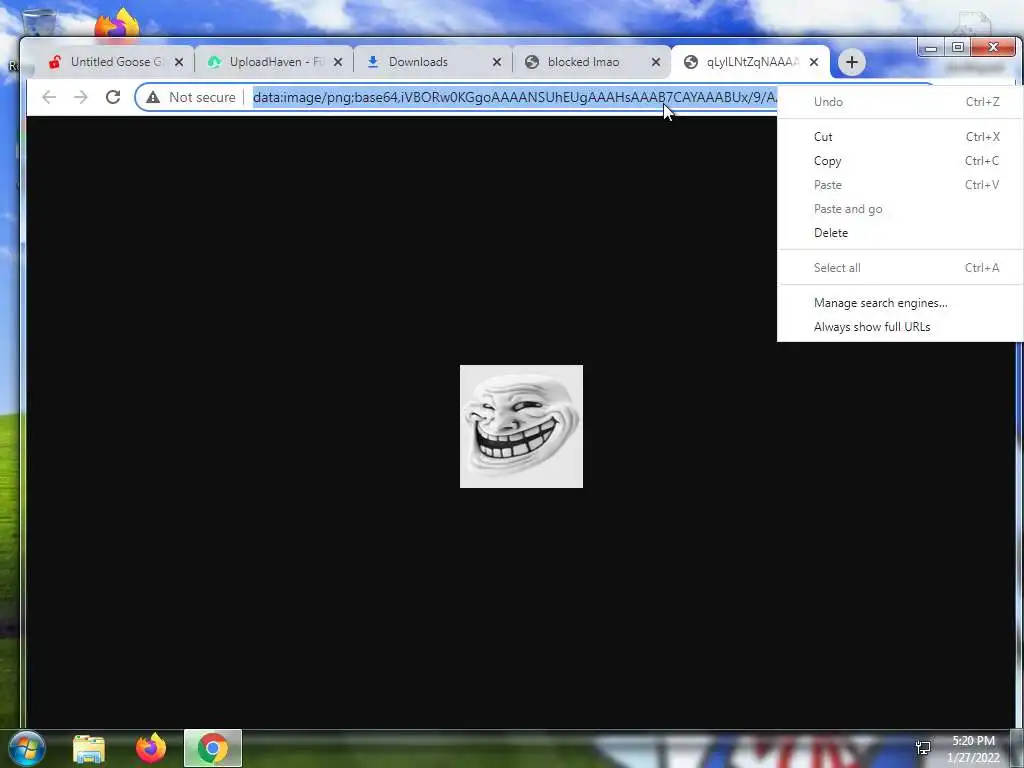Open File Explorer from the taskbar
Image resolution: width=1024 pixels, height=768 pixels.
click(89, 749)
